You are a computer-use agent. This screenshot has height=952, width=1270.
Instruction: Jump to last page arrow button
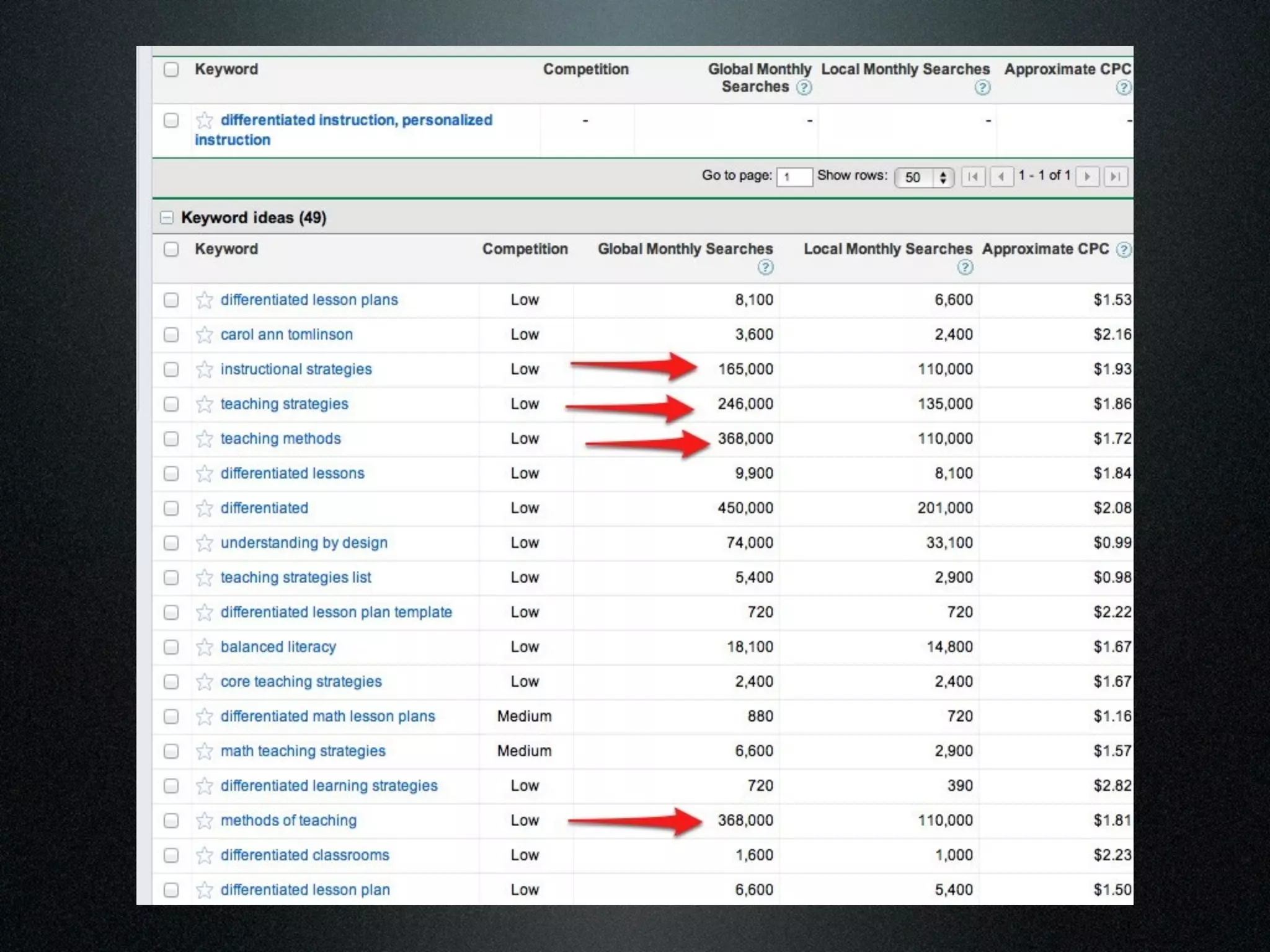pyautogui.click(x=1115, y=177)
